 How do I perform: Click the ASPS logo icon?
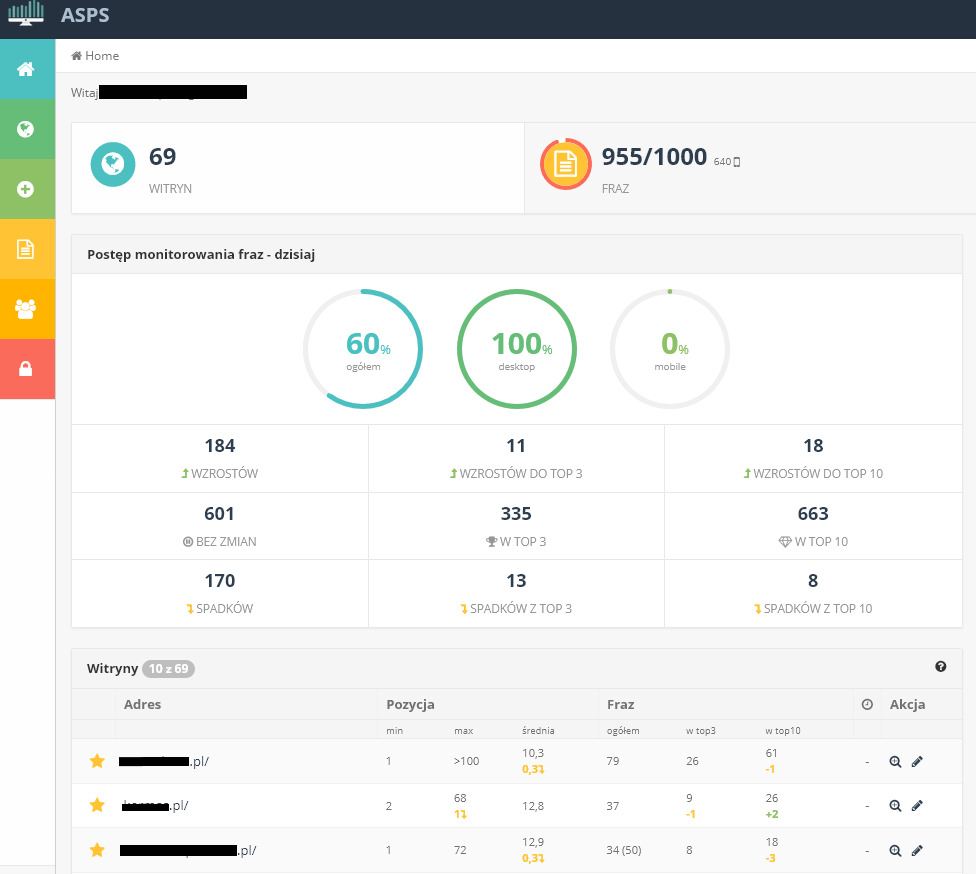pyautogui.click(x=27, y=15)
